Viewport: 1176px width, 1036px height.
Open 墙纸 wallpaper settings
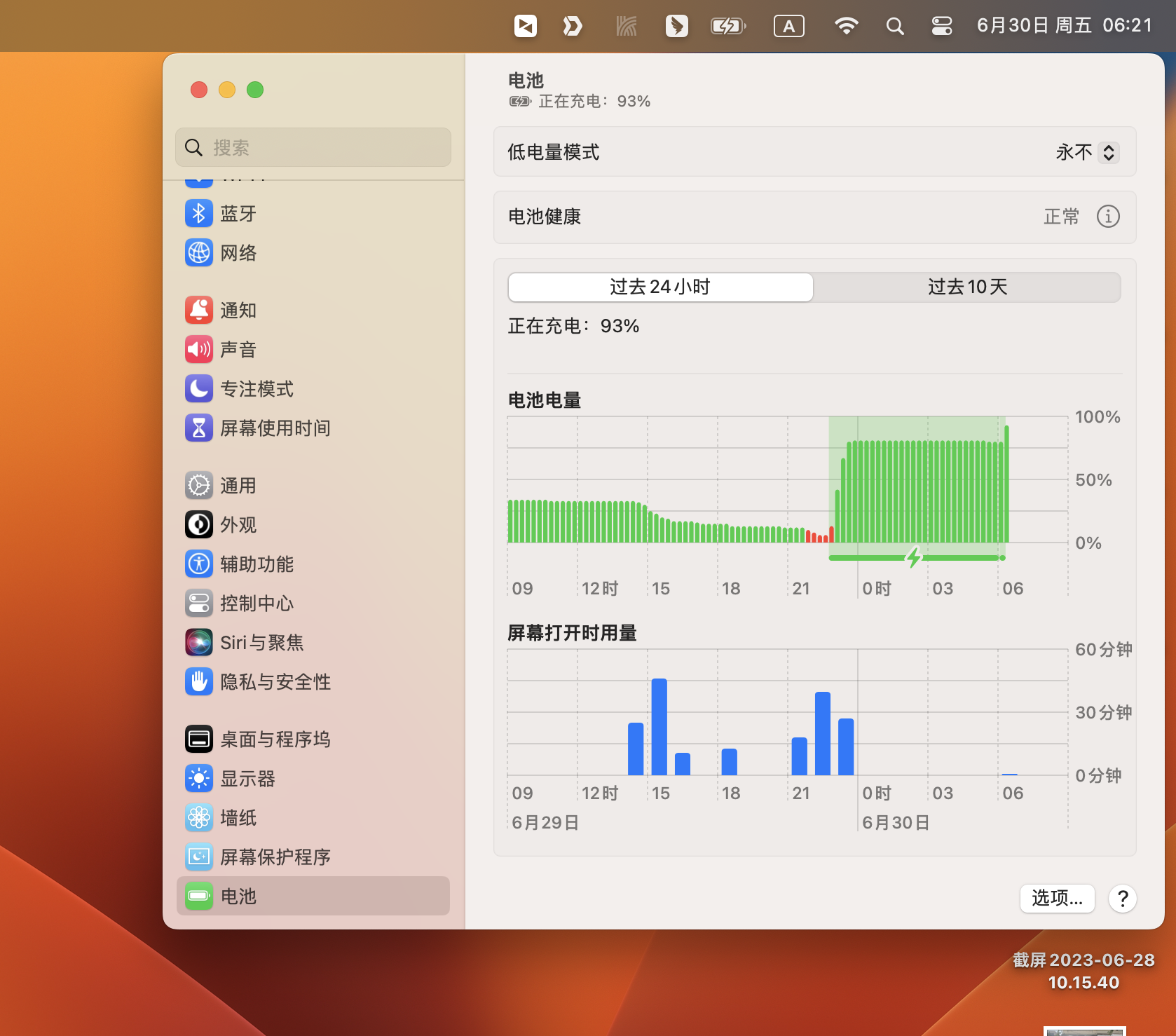point(238,818)
